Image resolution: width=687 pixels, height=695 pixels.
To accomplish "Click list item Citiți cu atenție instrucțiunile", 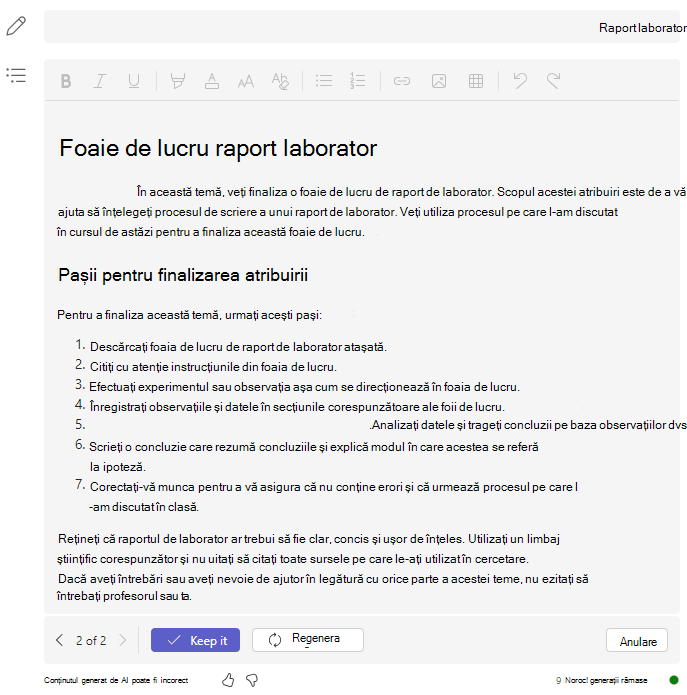I will pos(213,367).
